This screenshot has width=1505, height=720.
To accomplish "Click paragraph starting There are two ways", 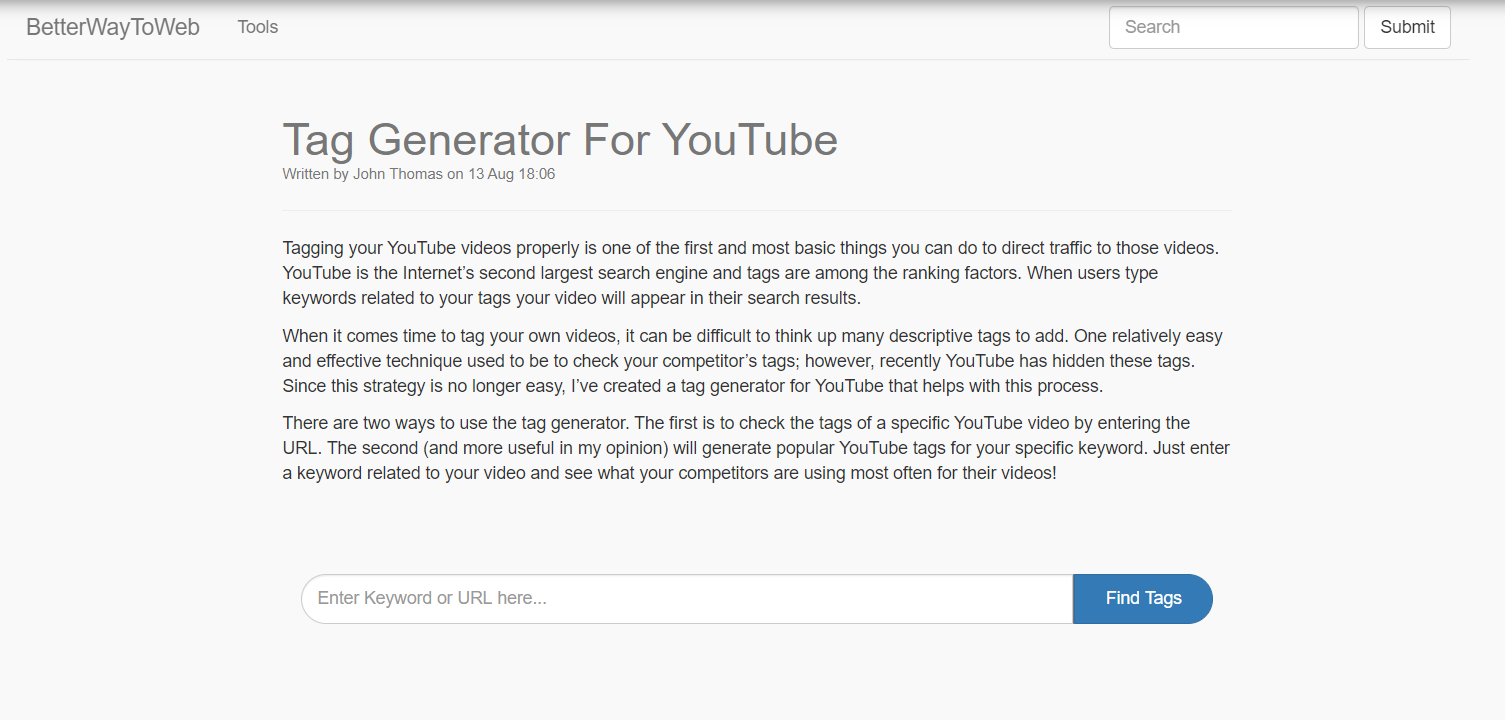I will [757, 448].
